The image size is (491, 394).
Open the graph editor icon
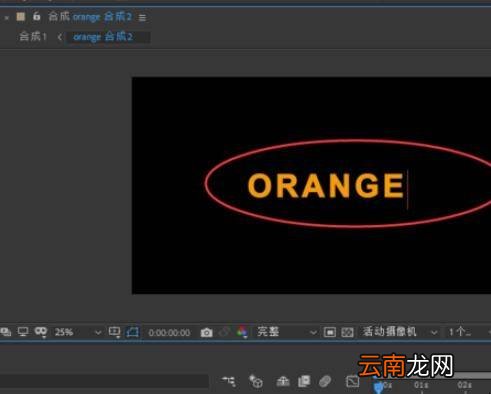[x=352, y=381]
